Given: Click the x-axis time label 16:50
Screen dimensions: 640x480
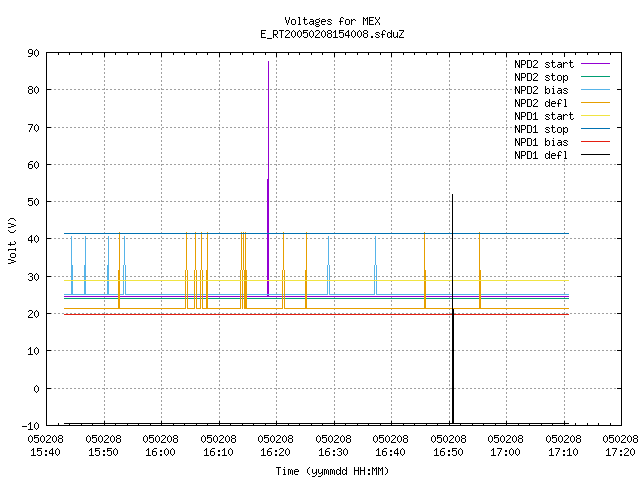Looking at the screenshot, I should click(449, 452).
